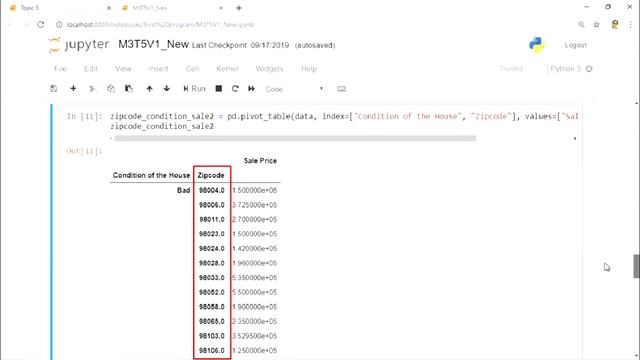The image size is (640, 360).
Task: Save notebook with the floppy disk icon
Action: [x=54, y=89]
